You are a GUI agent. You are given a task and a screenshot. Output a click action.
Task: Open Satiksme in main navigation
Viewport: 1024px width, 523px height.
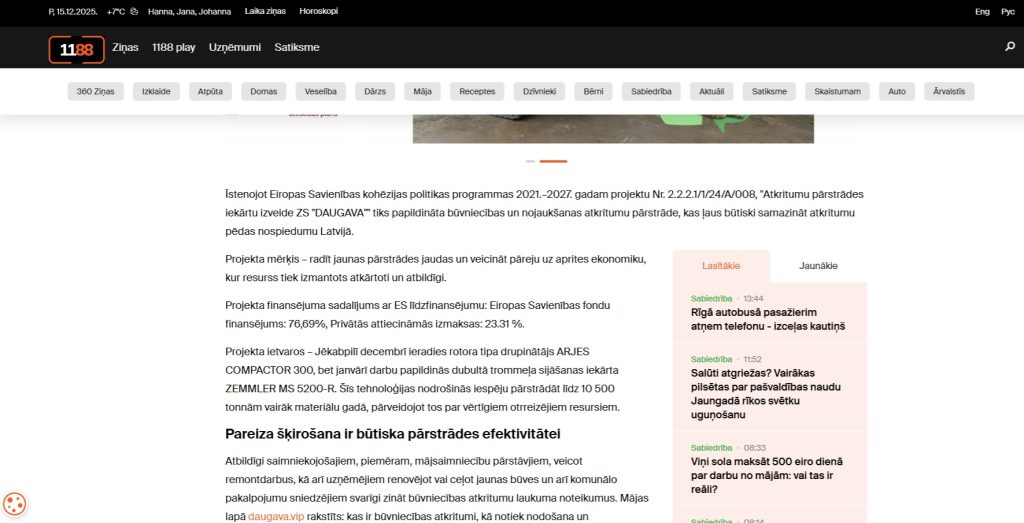(x=297, y=47)
